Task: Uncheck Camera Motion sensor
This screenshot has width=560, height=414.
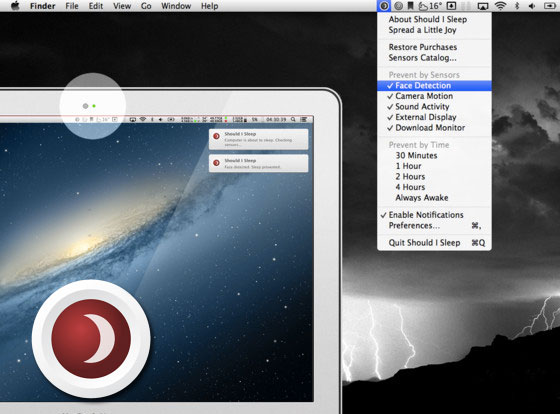Action: click(434, 96)
